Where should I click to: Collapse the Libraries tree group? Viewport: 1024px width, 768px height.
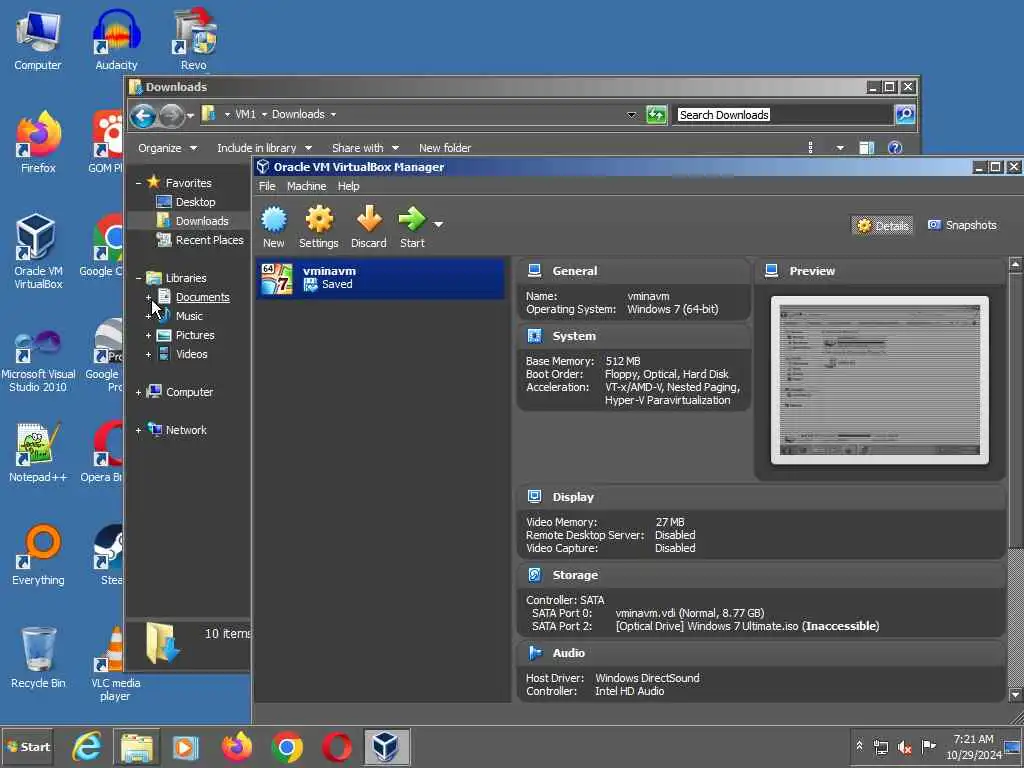click(x=138, y=278)
